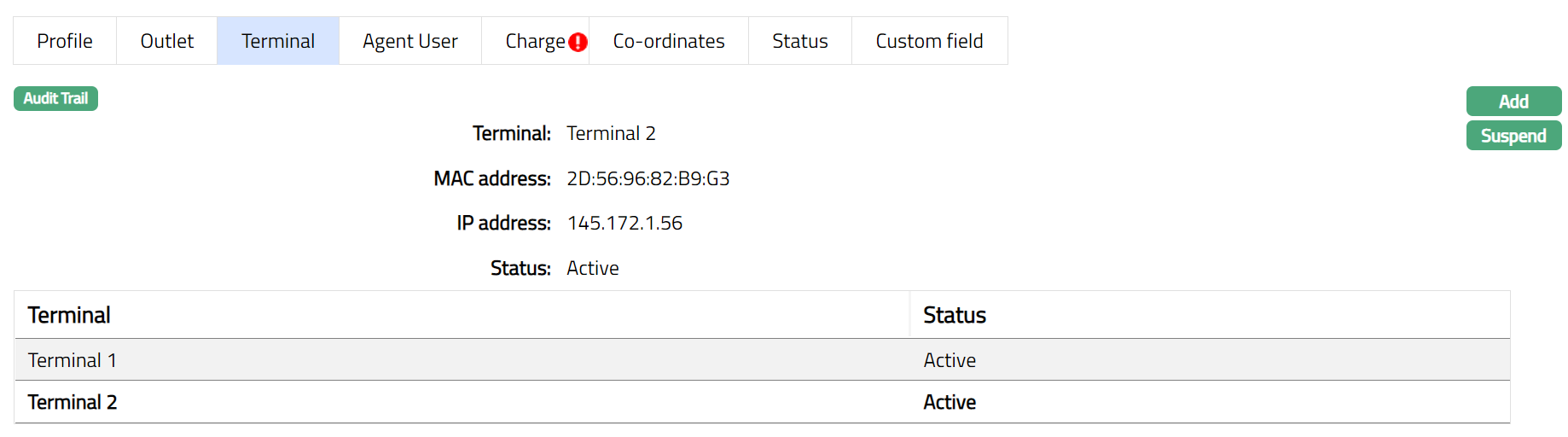This screenshot has height=437, width=1568.
Task: Click the Active status in Terminal 2 row
Action: [950, 402]
